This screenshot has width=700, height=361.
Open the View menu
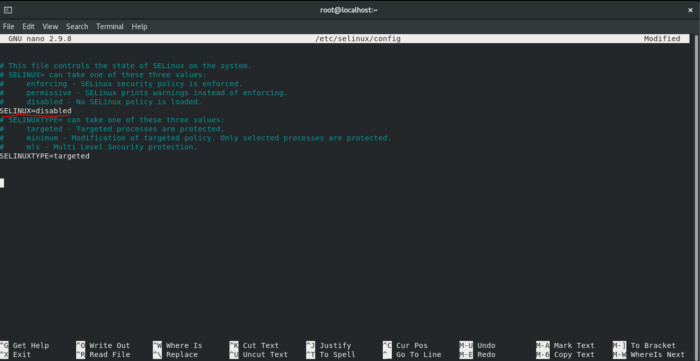coord(50,26)
